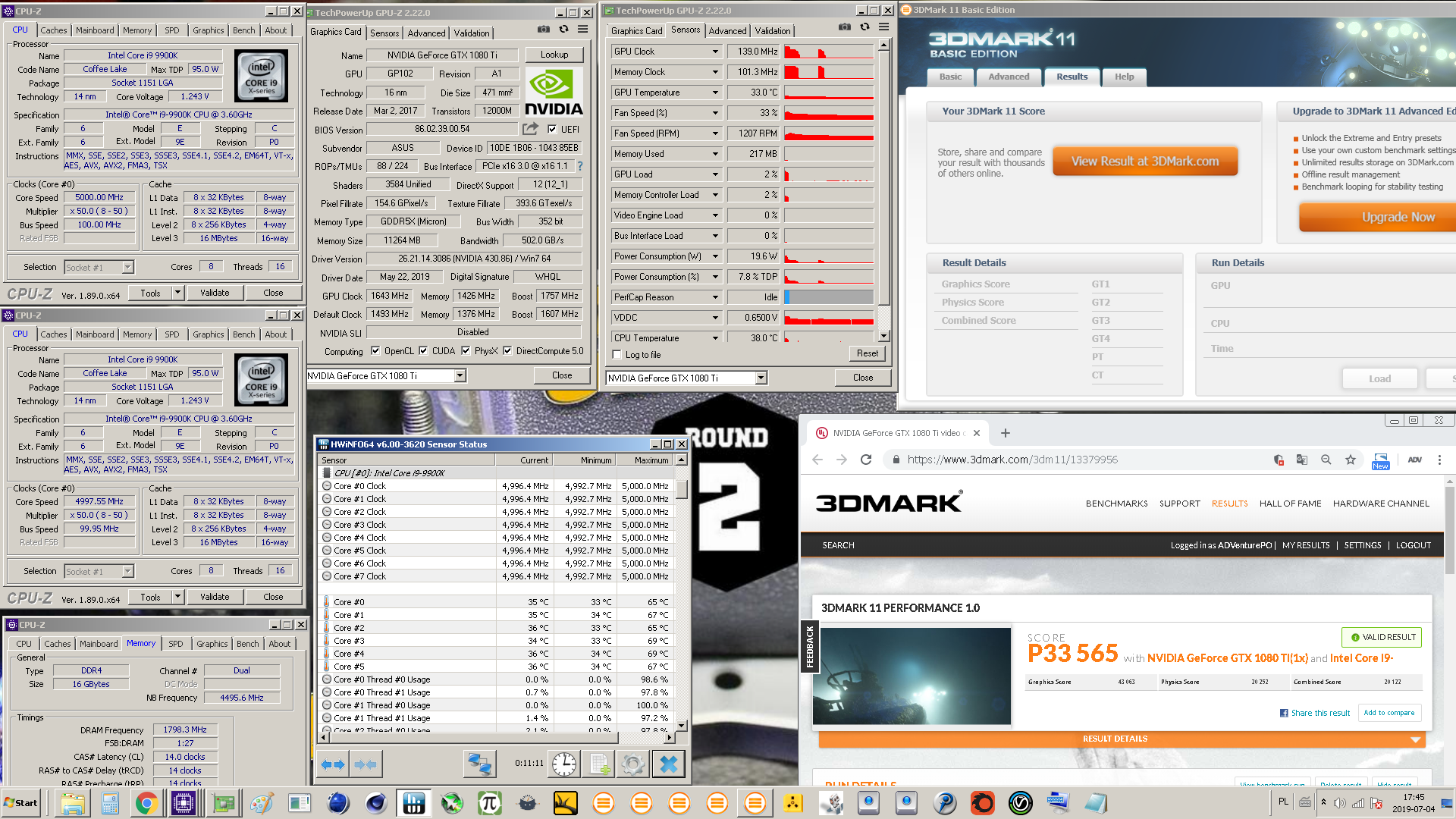Click GPU Clock red sensor graph
The height and width of the screenshot is (819, 1456).
(x=829, y=52)
